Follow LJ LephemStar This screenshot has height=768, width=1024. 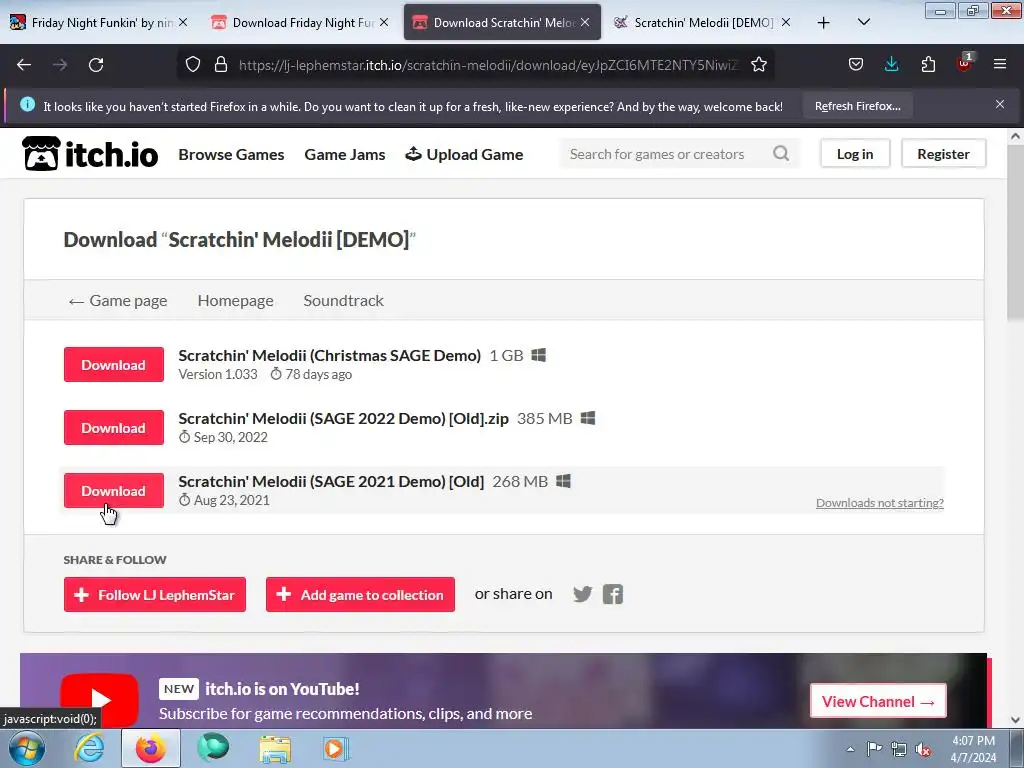coord(155,595)
